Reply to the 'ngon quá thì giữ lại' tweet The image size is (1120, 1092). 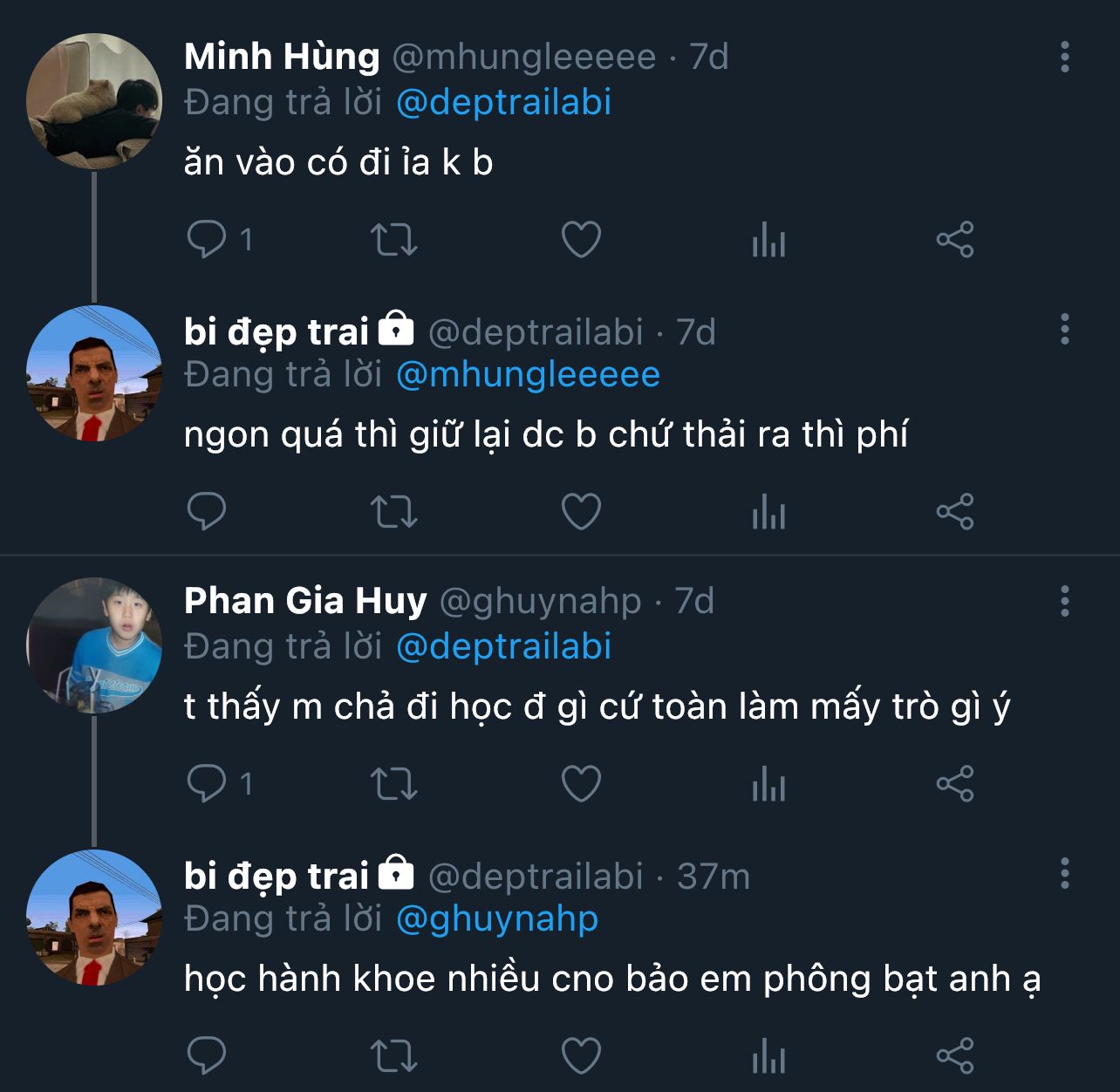pos(207,511)
